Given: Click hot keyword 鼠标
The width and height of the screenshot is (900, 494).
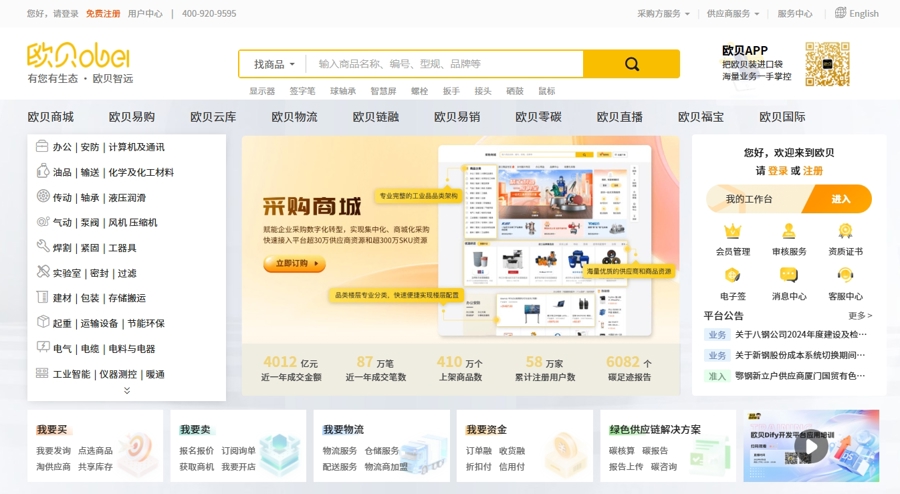Looking at the screenshot, I should [546, 91].
